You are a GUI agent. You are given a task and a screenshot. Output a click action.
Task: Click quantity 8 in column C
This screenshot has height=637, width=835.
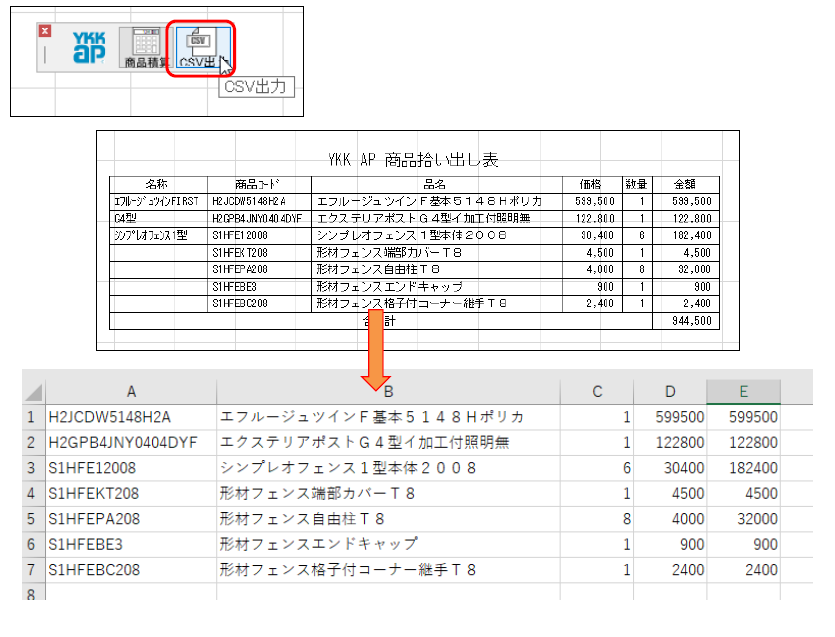click(597, 519)
